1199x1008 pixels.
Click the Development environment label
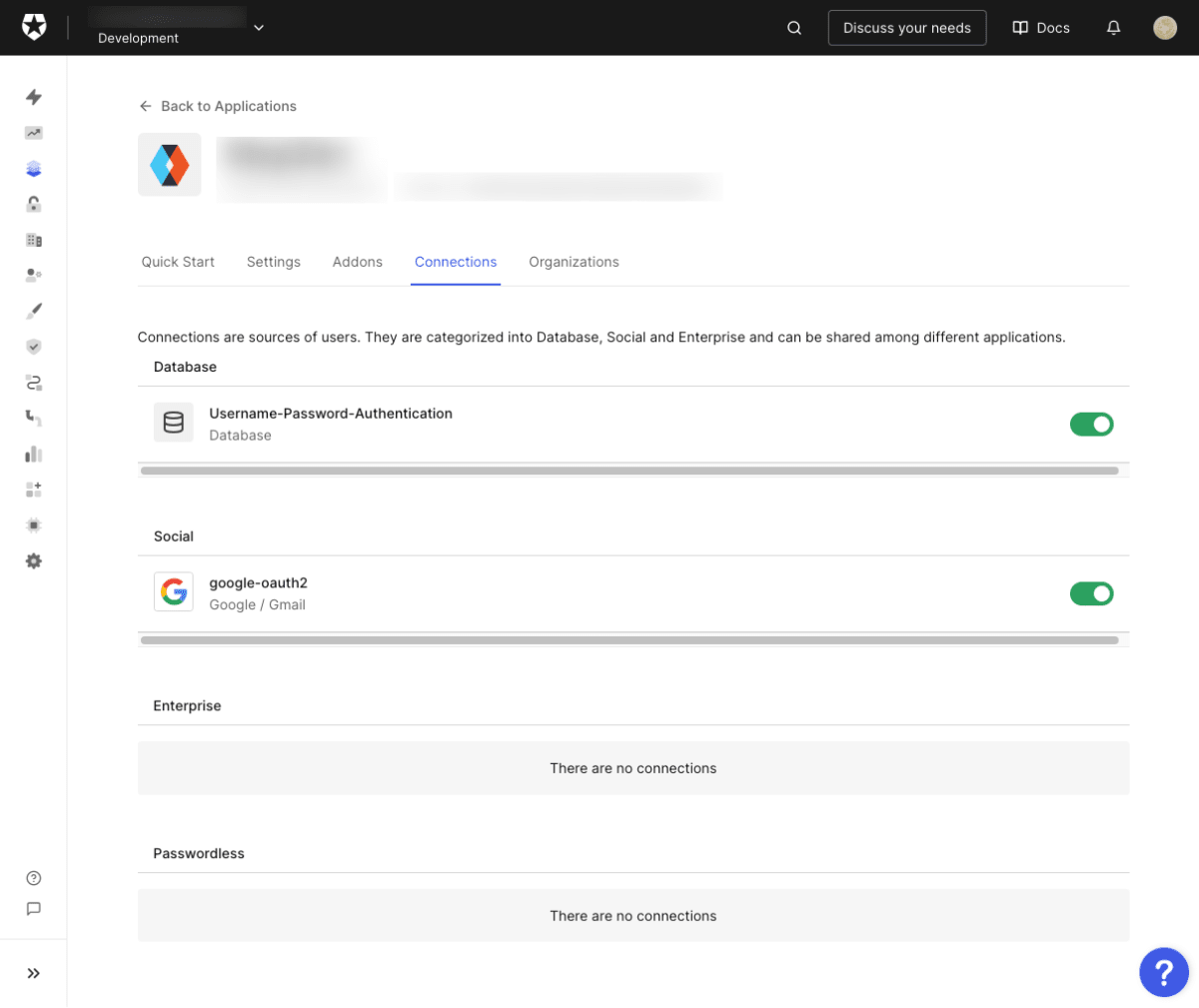click(139, 38)
